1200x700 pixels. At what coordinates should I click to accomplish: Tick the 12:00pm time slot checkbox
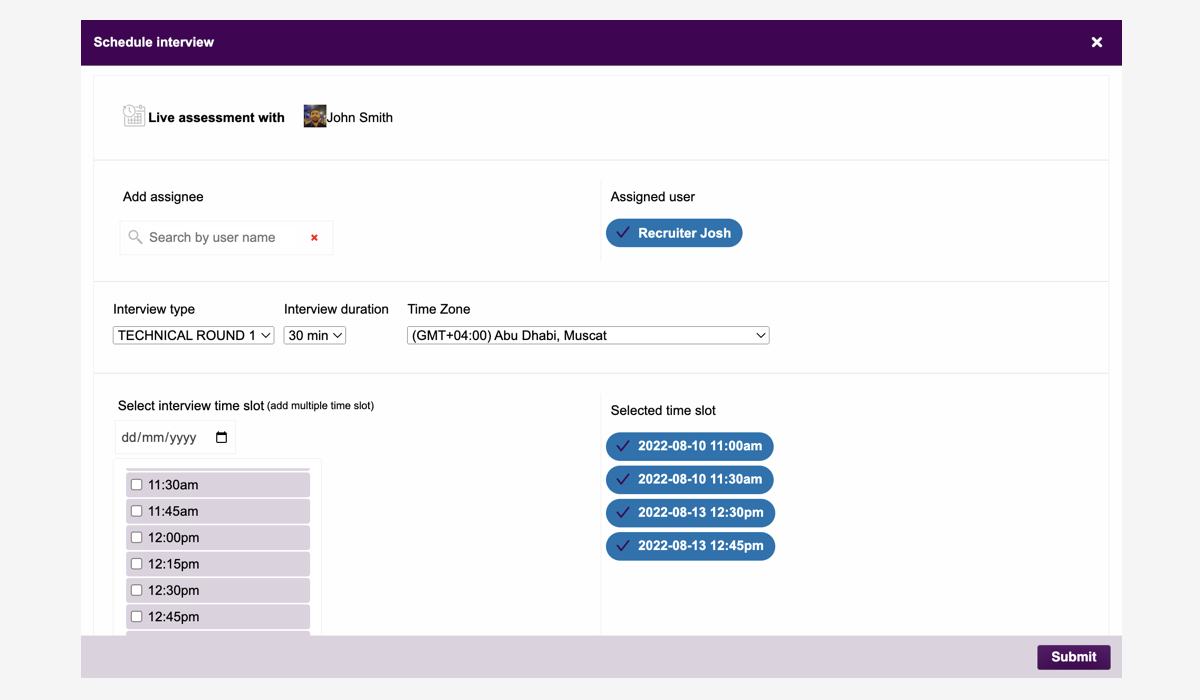[137, 538]
